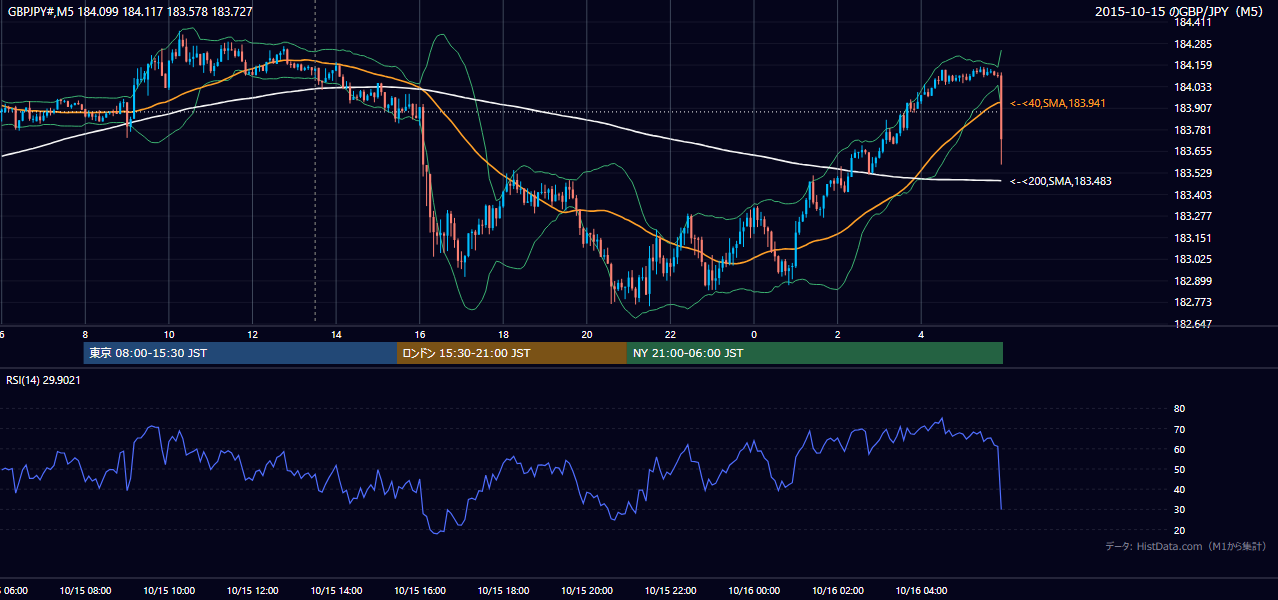Click RSI axis level 50
Image resolution: width=1278 pixels, height=600 pixels.
pyautogui.click(x=1179, y=469)
